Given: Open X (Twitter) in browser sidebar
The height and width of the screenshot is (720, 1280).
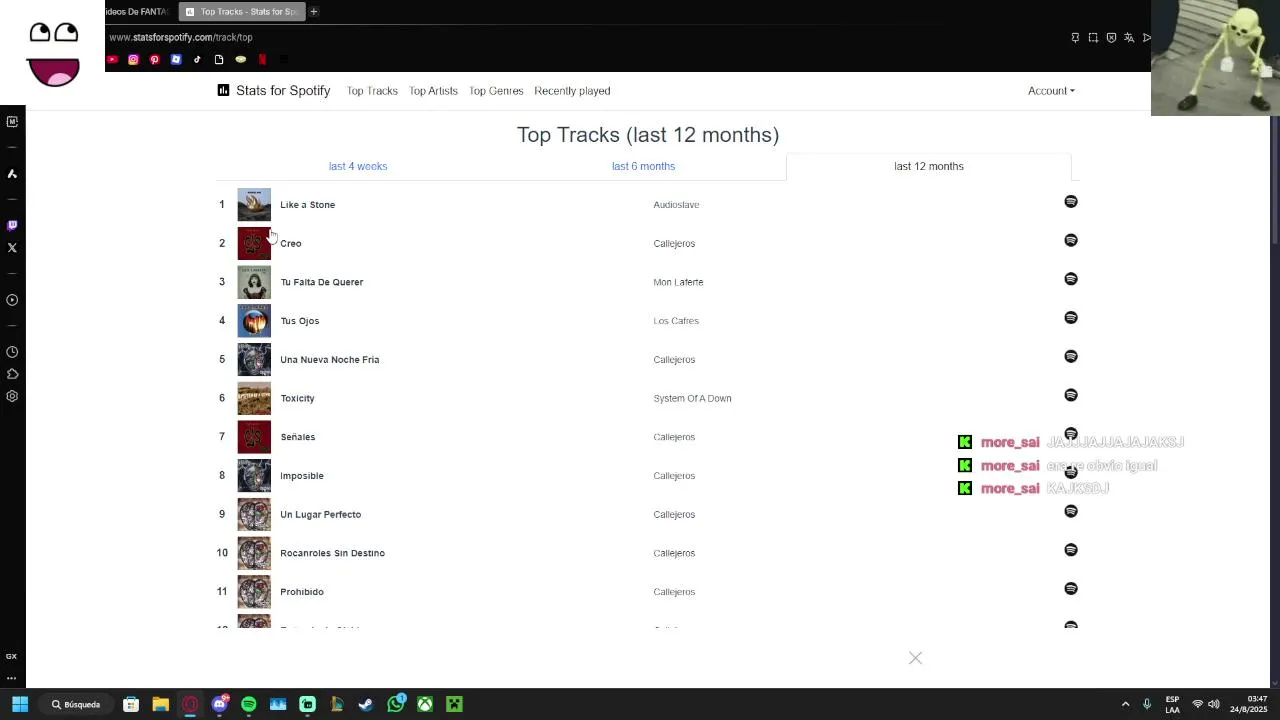Looking at the screenshot, I should click(12, 248).
